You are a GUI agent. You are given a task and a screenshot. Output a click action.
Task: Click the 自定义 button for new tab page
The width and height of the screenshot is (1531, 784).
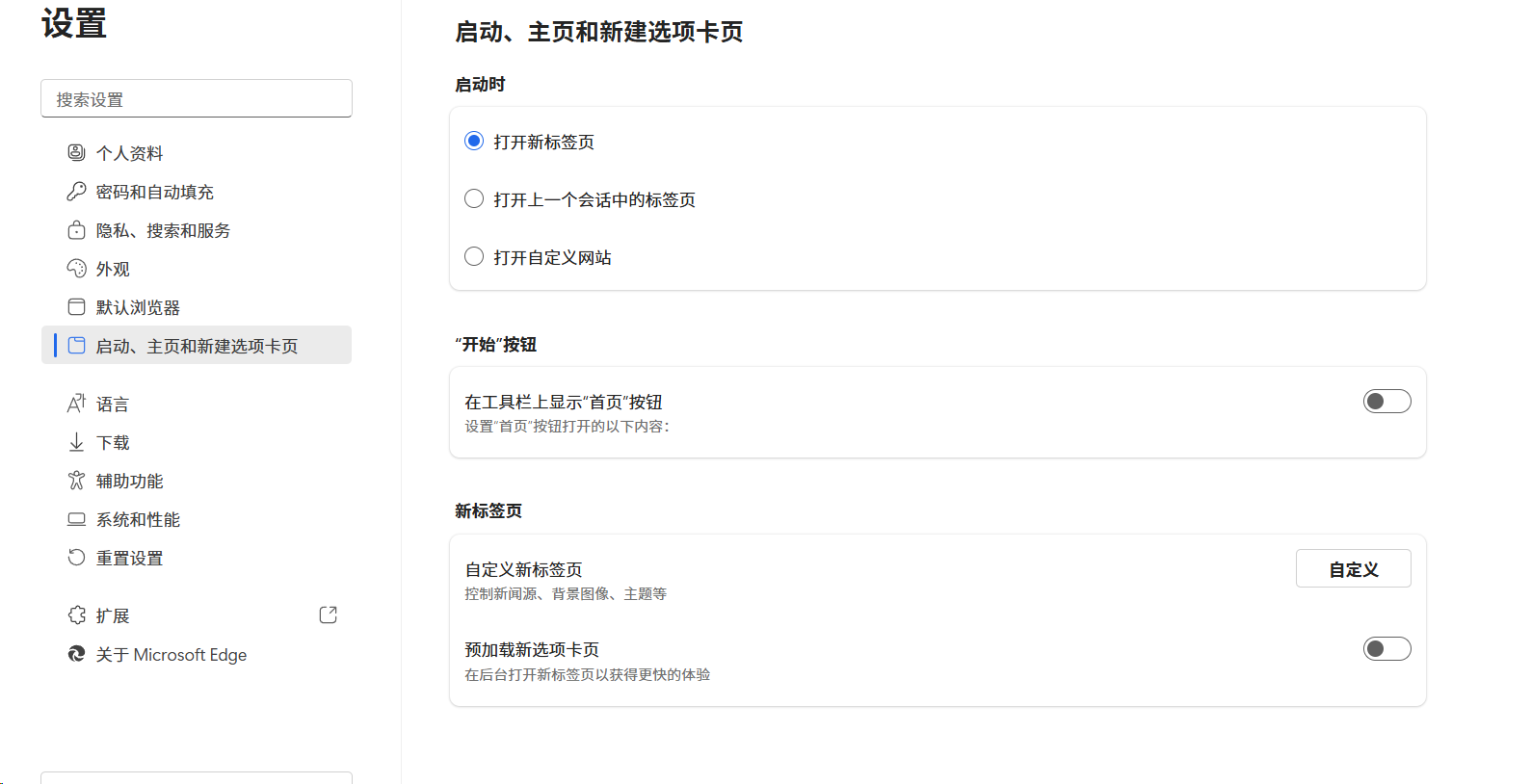(1353, 568)
